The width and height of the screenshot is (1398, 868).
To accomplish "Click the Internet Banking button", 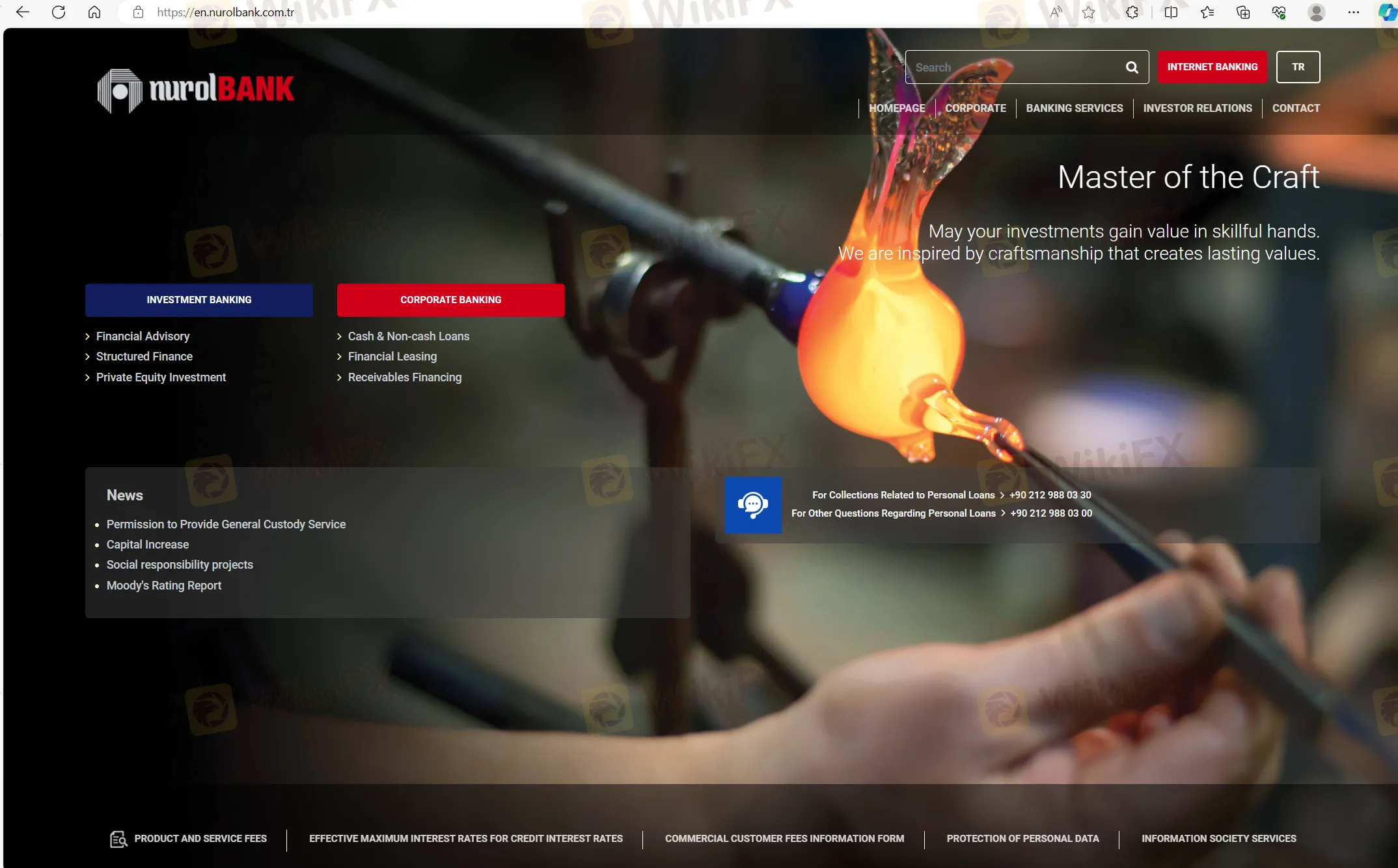I will (x=1212, y=67).
